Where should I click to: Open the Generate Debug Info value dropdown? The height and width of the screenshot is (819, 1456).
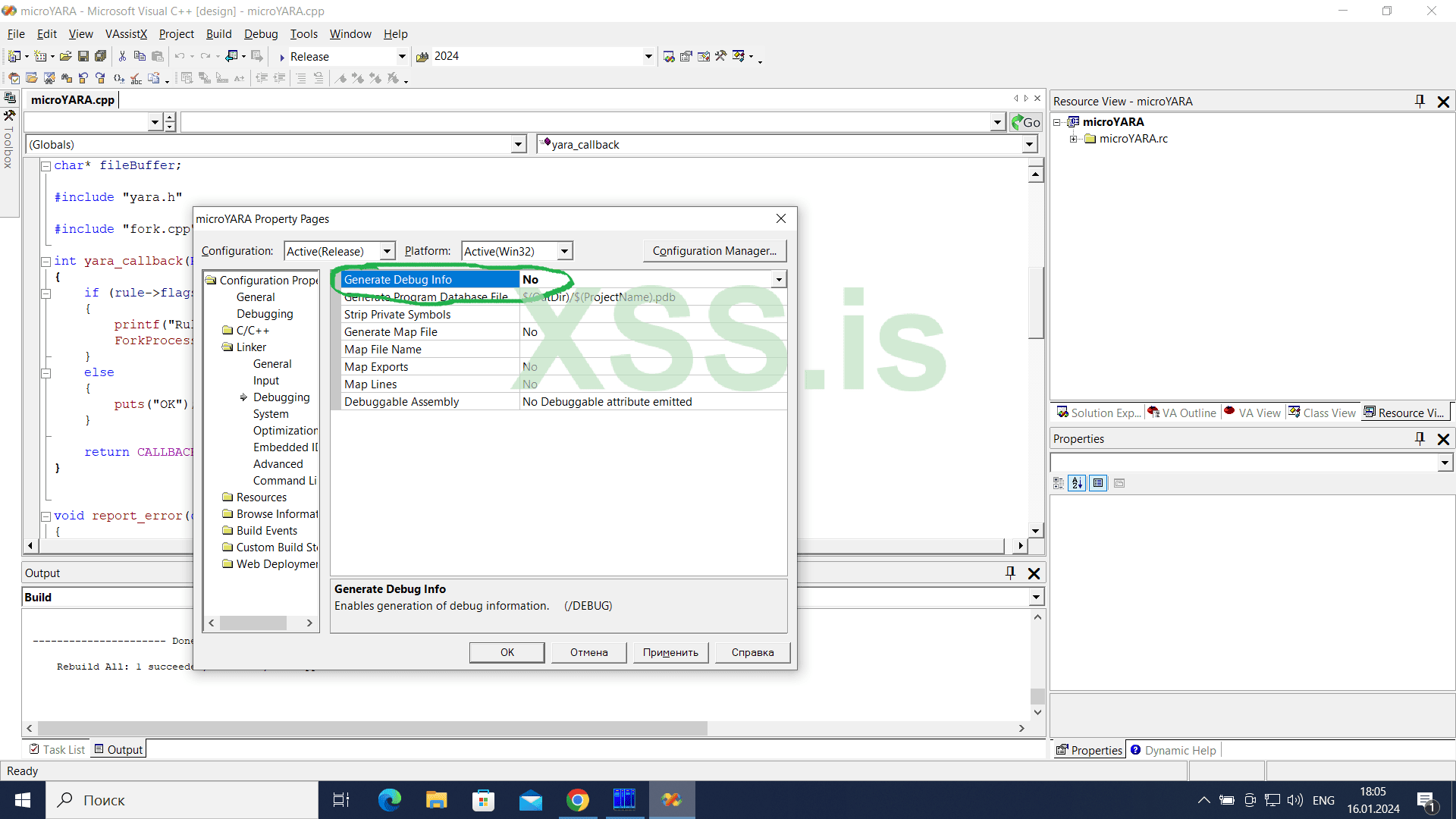pyautogui.click(x=779, y=280)
